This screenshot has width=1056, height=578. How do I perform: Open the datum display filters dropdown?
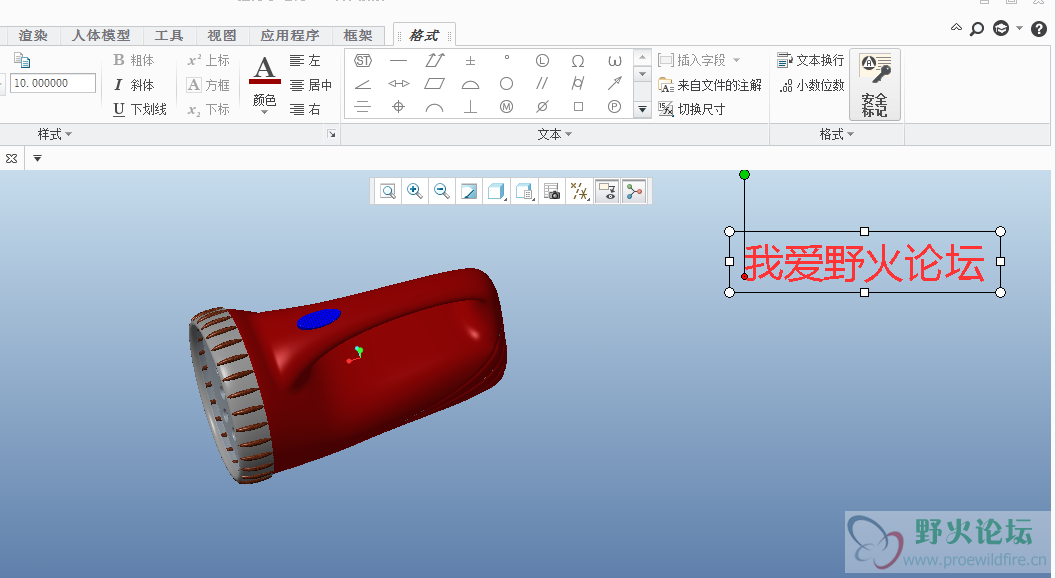coord(579,191)
